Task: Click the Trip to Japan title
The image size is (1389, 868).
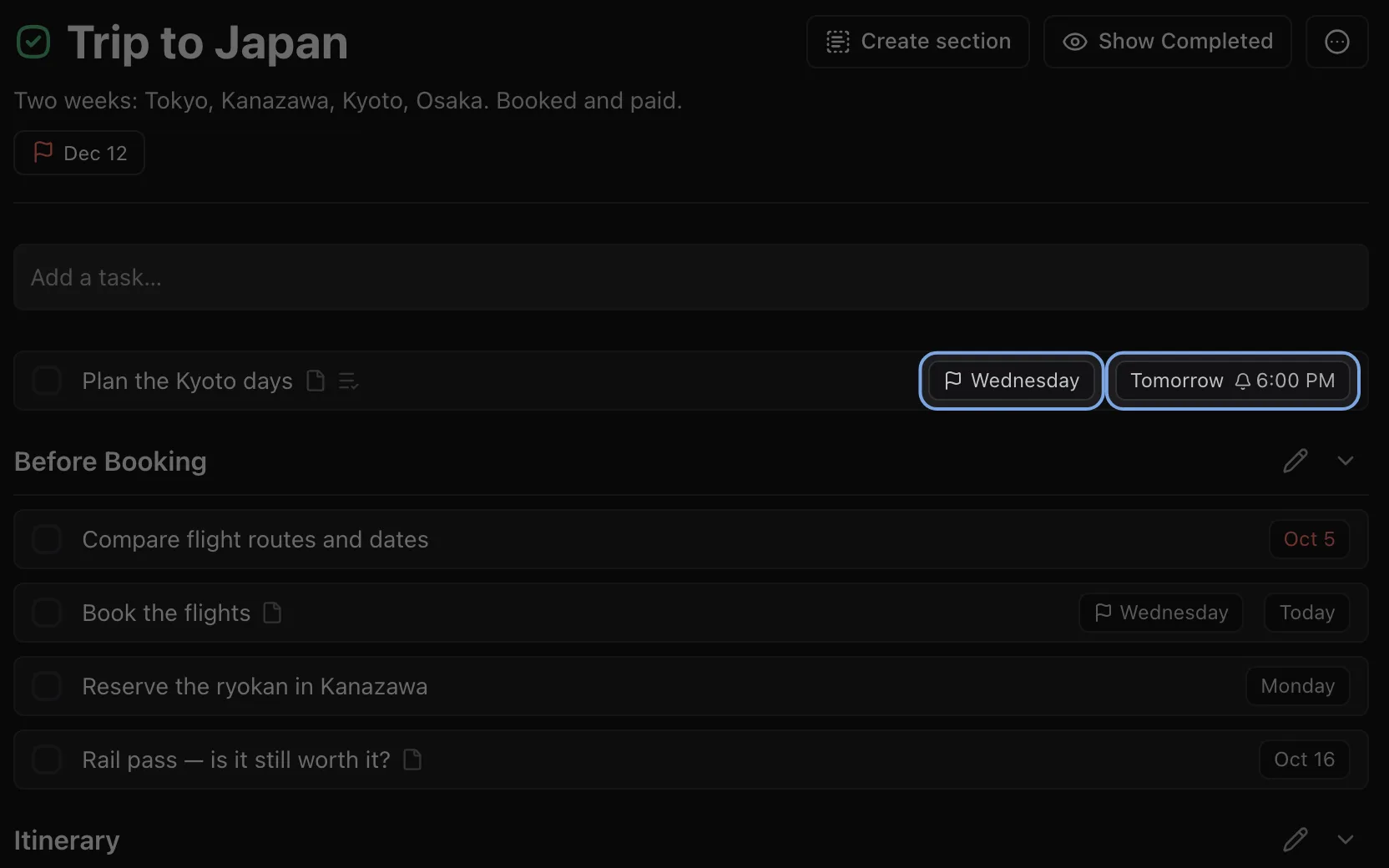Action: click(x=208, y=42)
